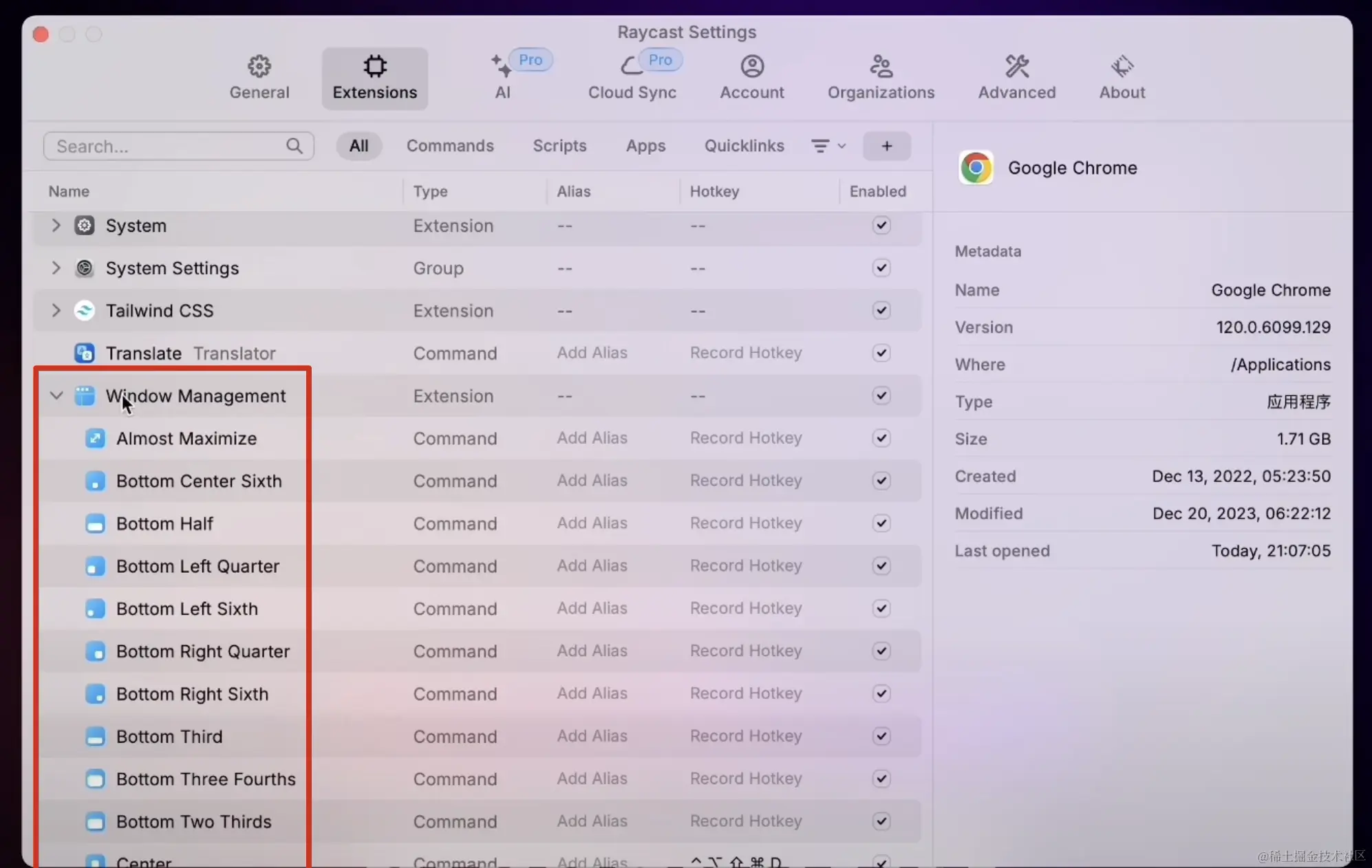Collapse the Window Management extension

56,396
